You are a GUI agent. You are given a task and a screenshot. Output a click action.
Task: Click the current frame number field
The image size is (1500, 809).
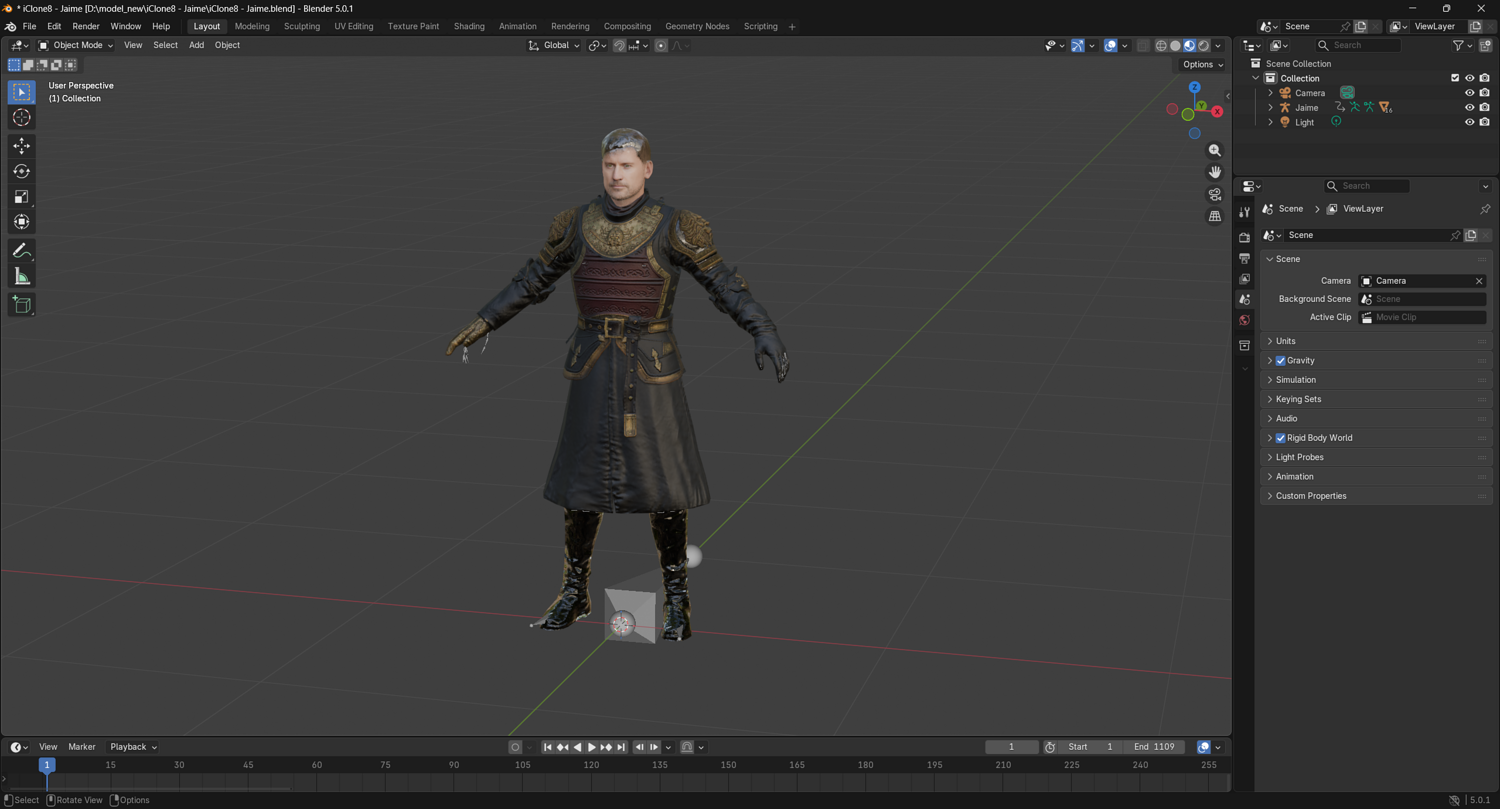click(x=1011, y=747)
